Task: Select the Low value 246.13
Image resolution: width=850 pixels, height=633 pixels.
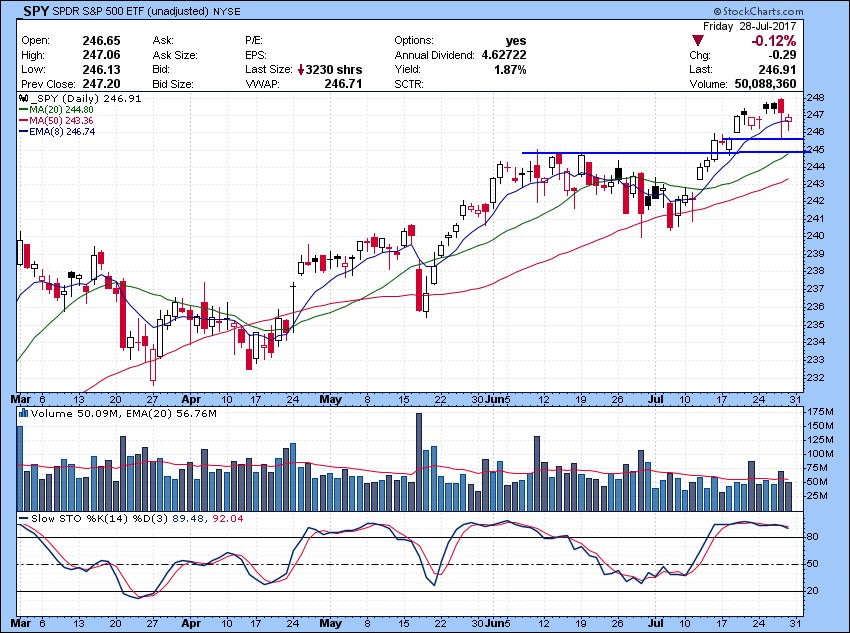Action: coord(101,69)
